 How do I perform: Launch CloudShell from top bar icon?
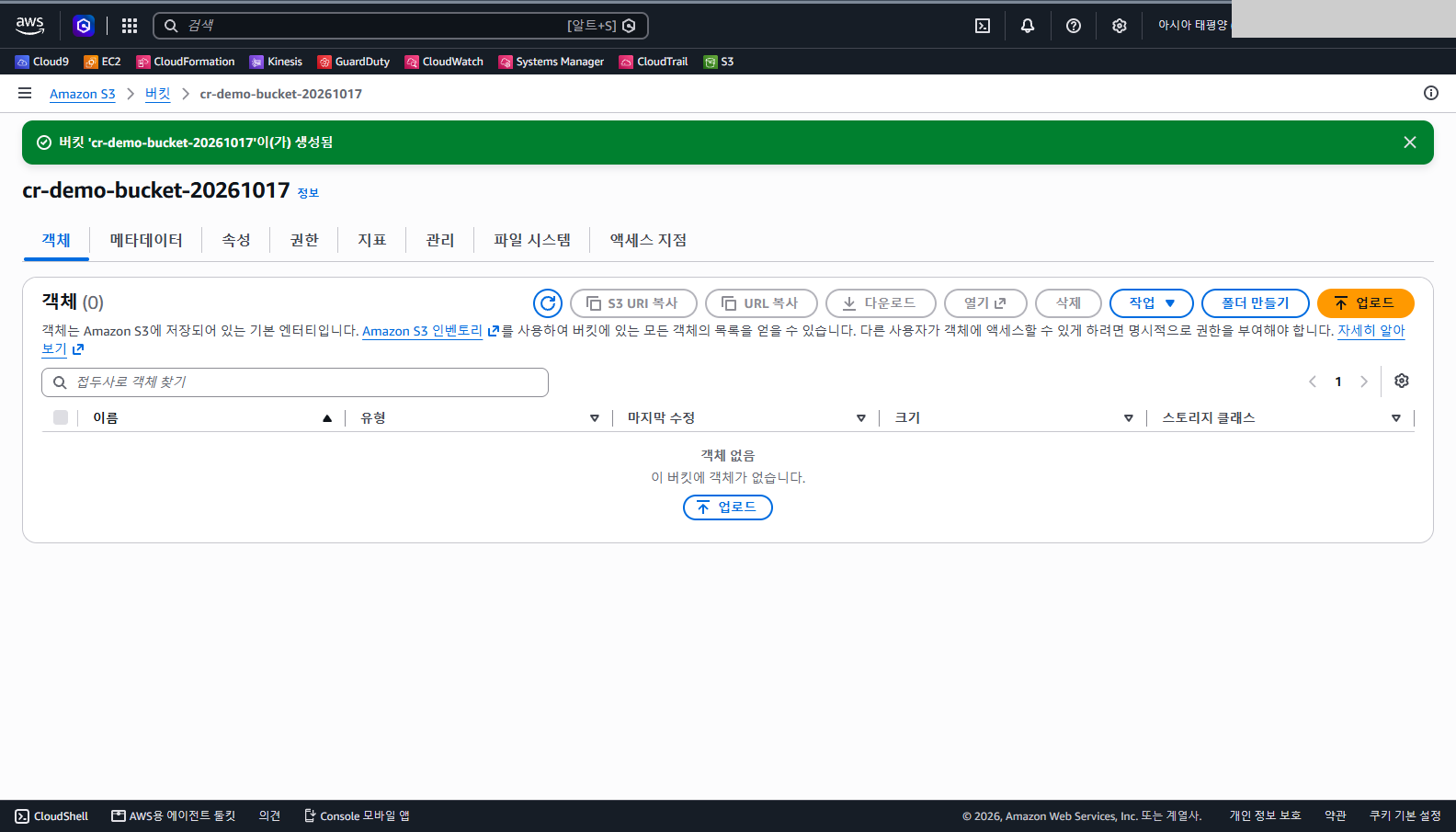[x=983, y=26]
